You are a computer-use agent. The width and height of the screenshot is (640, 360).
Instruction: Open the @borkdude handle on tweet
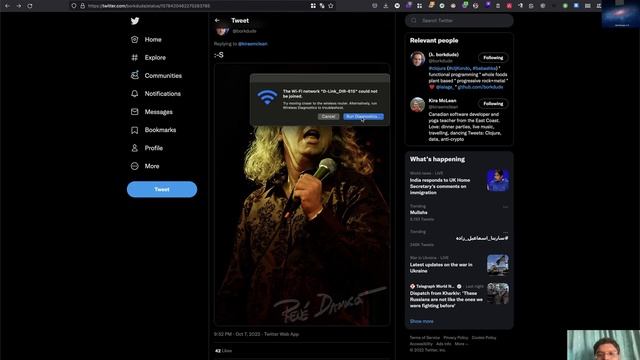point(244,31)
